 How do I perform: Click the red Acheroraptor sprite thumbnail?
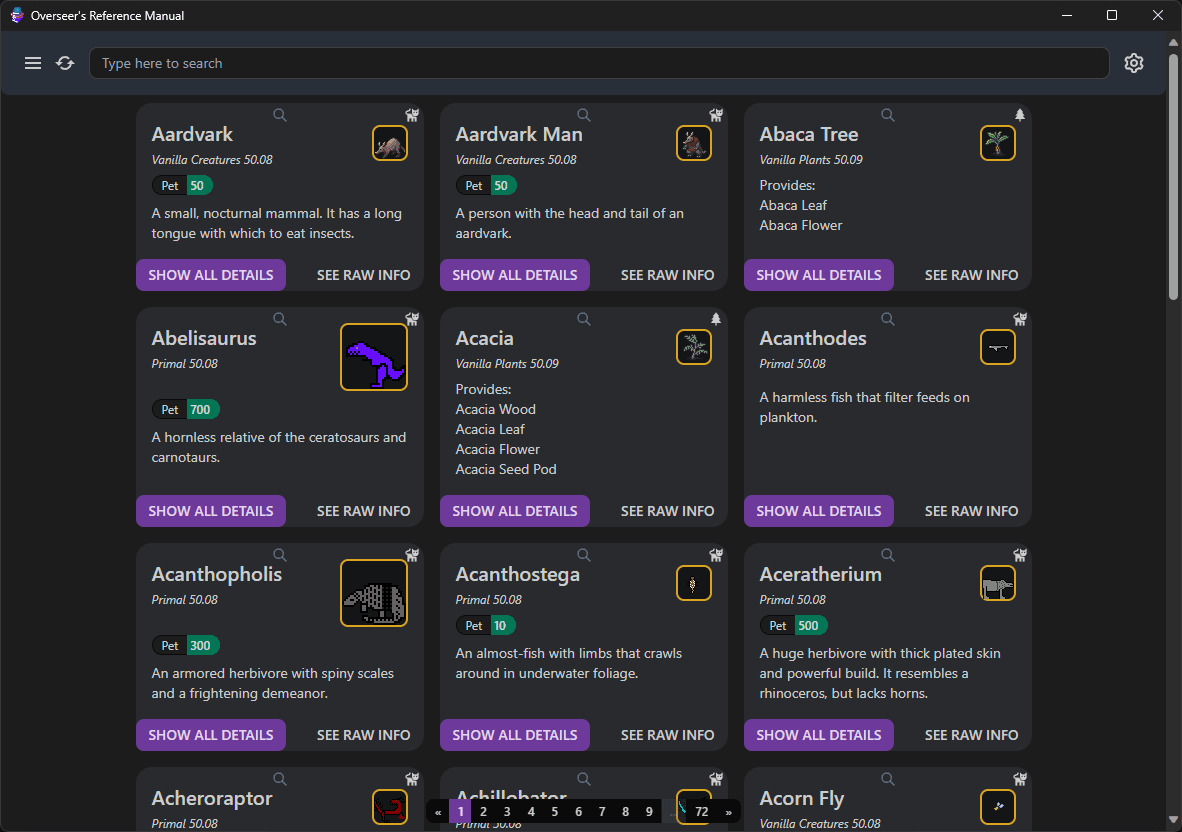point(390,807)
